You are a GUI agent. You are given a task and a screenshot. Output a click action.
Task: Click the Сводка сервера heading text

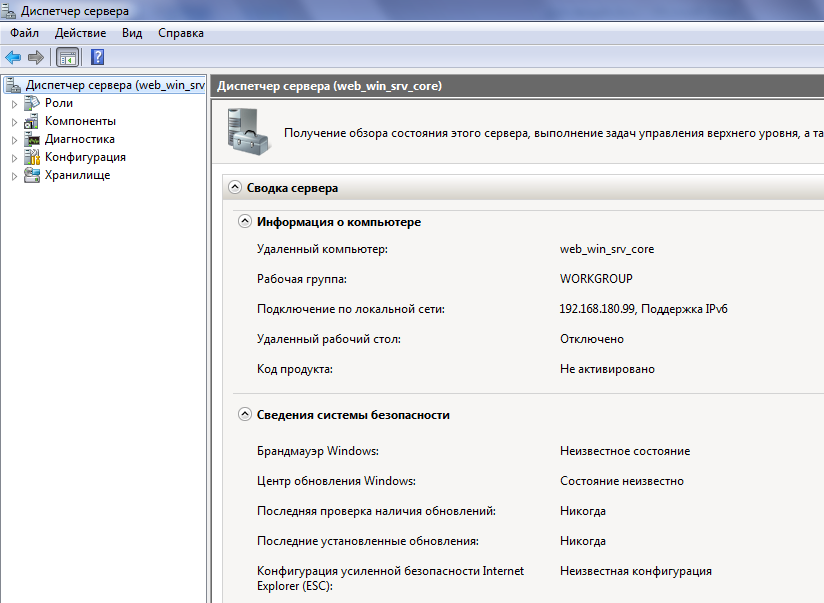point(292,188)
